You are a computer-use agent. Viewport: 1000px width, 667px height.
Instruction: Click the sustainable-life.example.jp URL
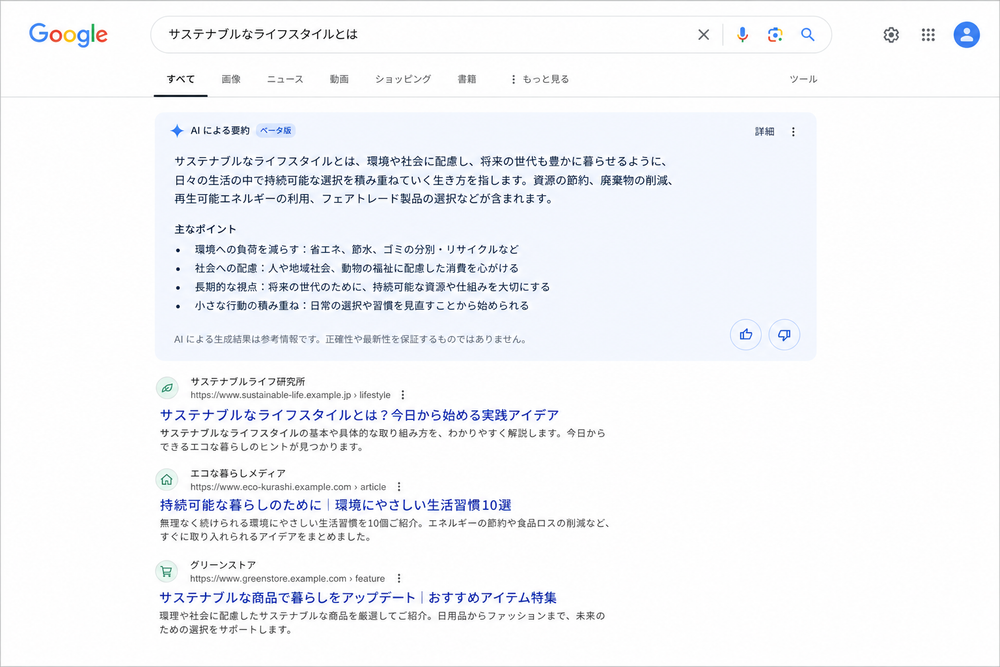pyautogui.click(x=290, y=395)
